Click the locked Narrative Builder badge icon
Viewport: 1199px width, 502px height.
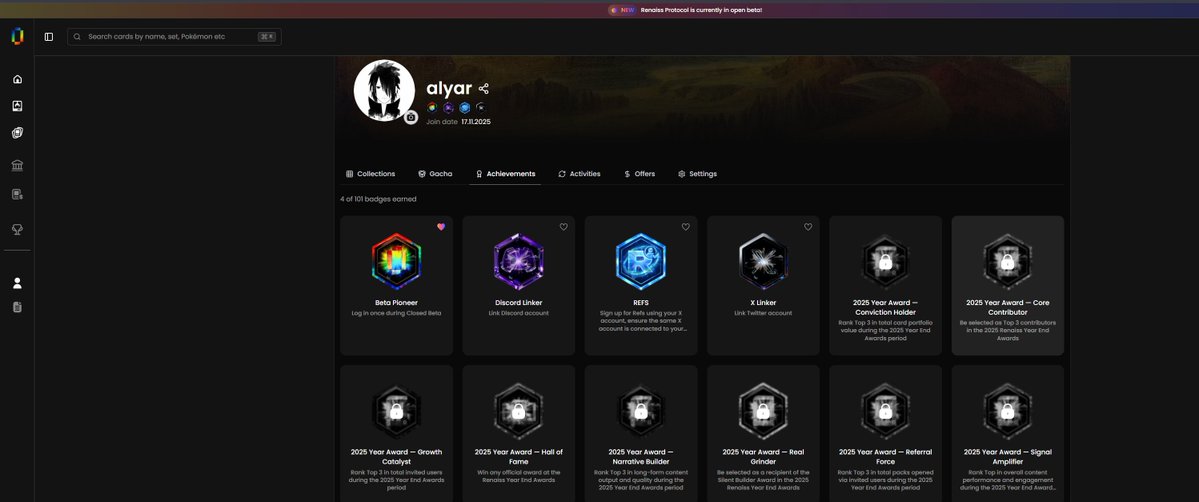641,411
